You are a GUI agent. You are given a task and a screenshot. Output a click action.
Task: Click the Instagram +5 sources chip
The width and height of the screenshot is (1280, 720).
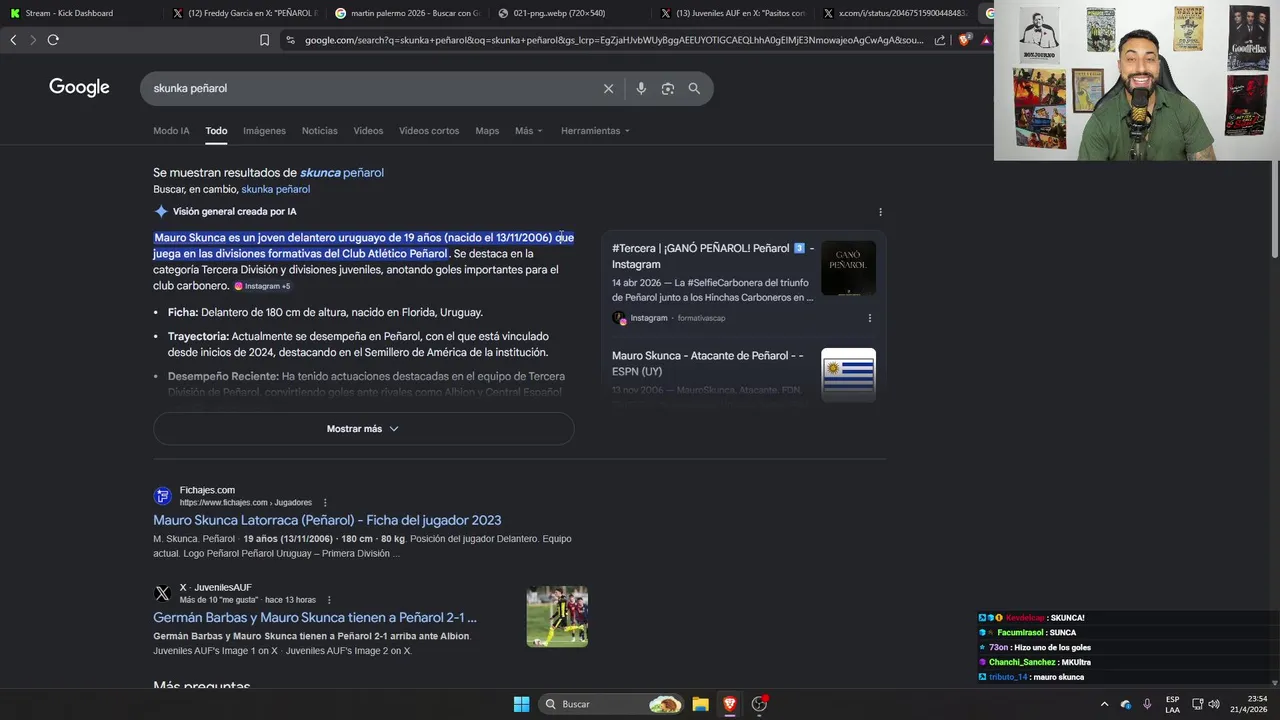pyautogui.click(x=262, y=286)
